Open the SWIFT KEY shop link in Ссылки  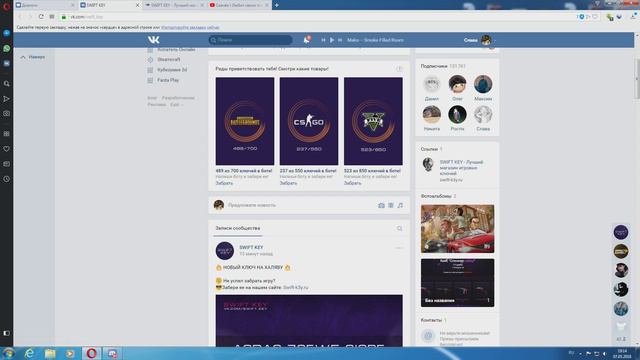[461, 168]
